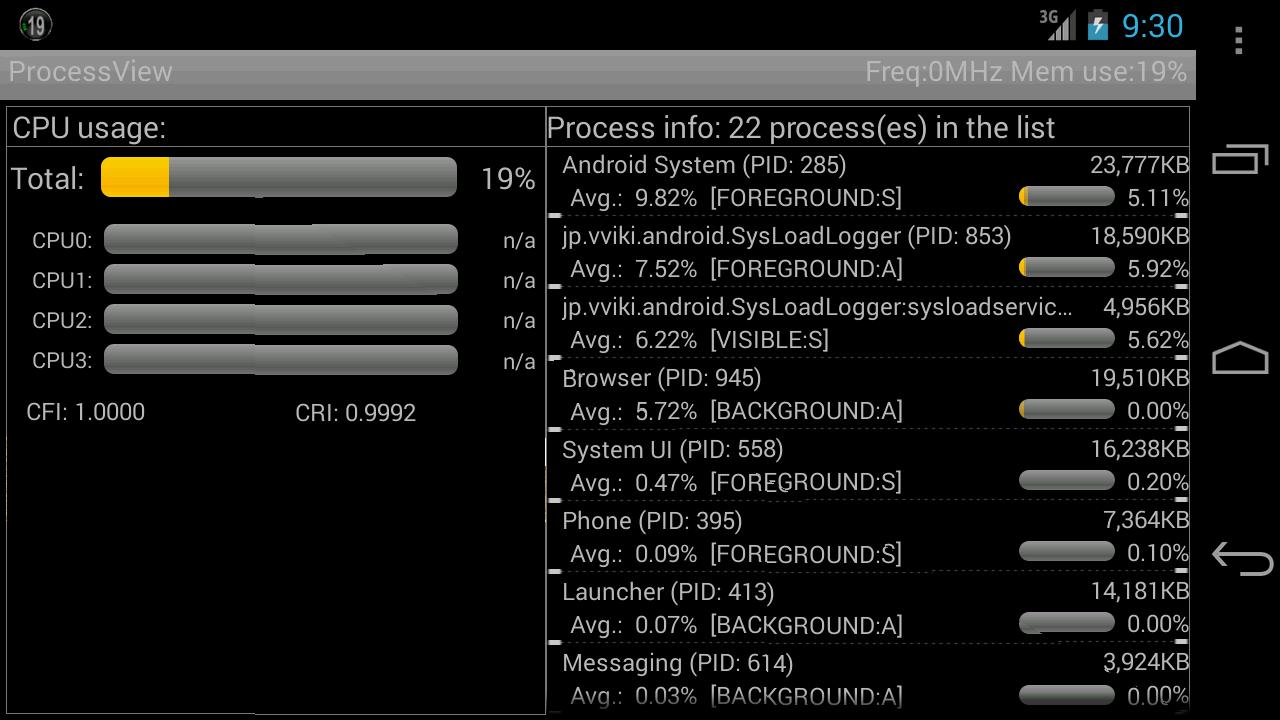Tap the 3G signal strength indicator
Screen dimensions: 1280x720
(1056, 25)
